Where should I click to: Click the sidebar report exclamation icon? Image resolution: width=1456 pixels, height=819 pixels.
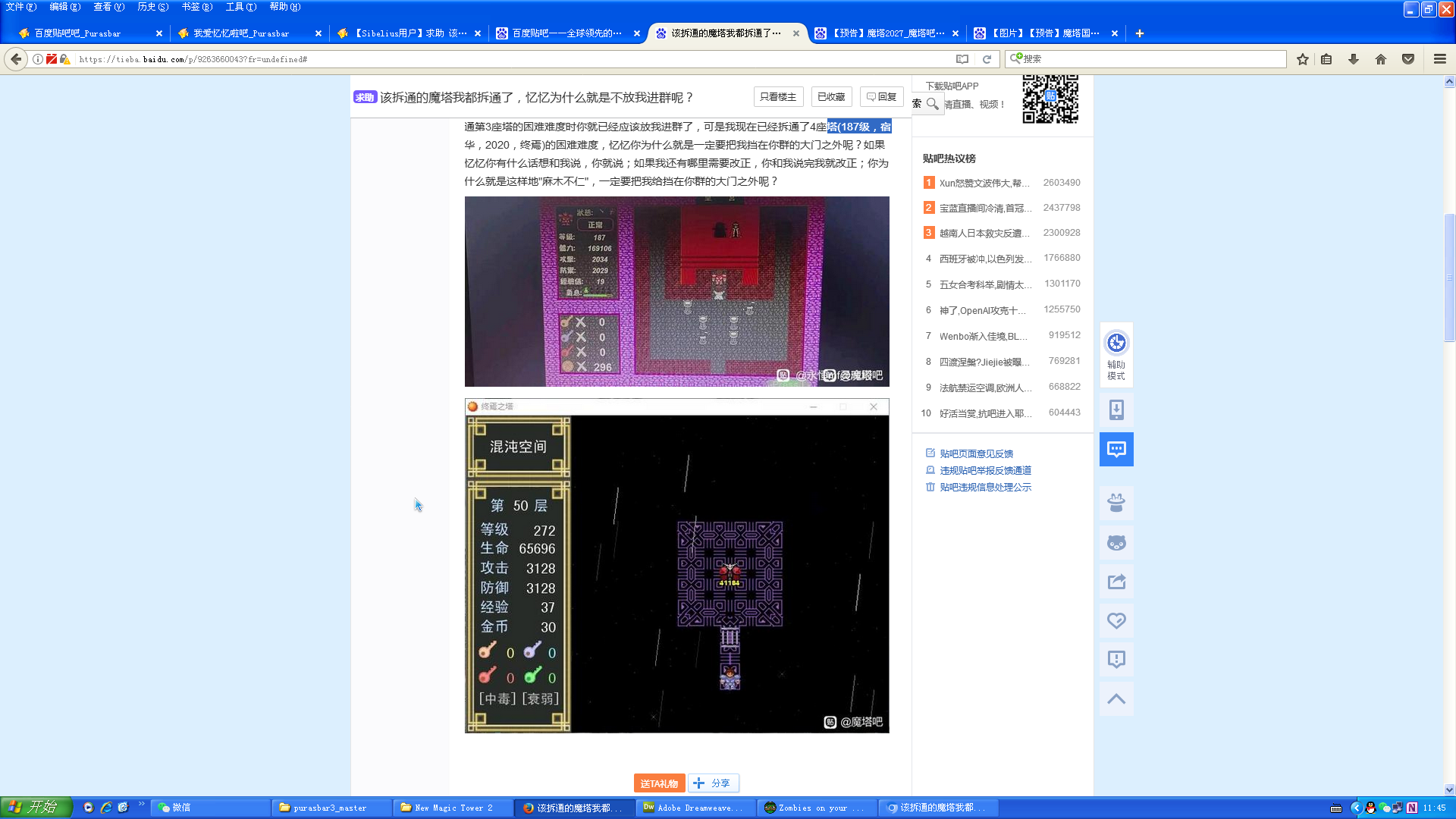pos(1116,660)
